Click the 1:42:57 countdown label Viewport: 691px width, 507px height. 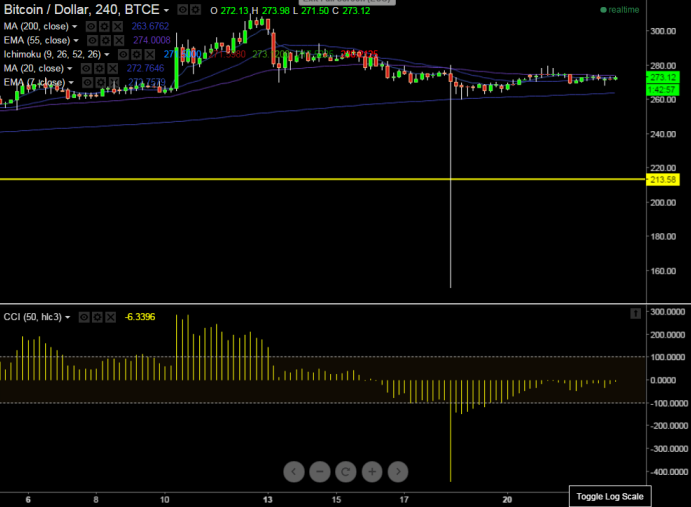[663, 90]
